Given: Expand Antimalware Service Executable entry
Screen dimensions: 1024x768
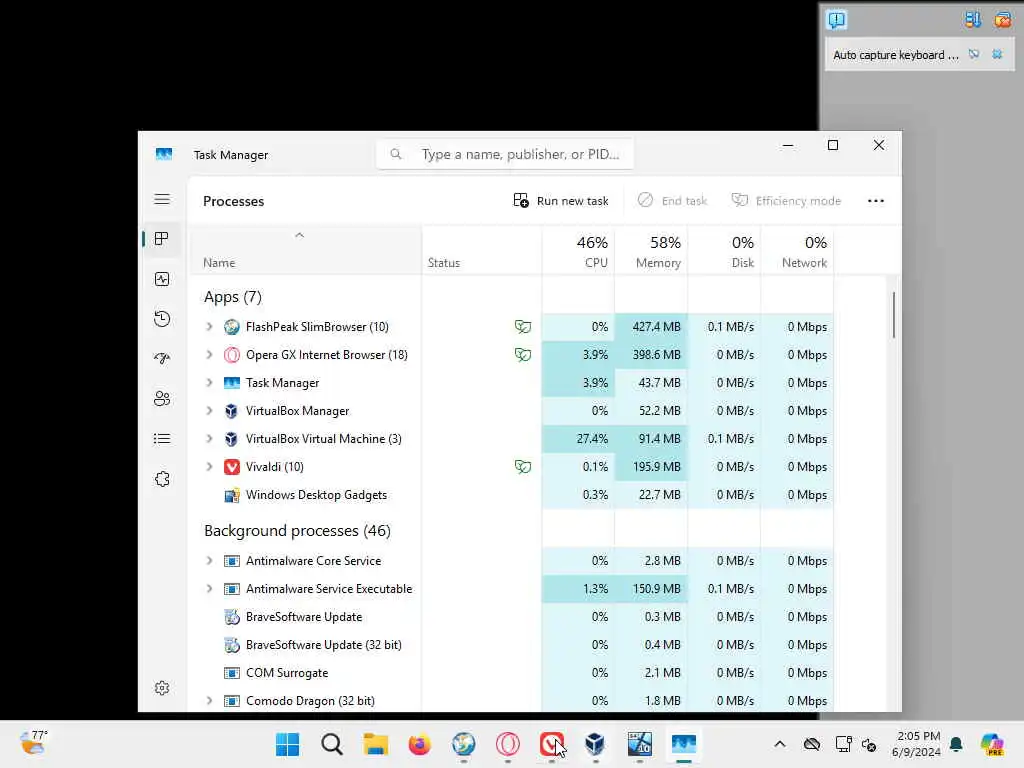Looking at the screenshot, I should point(209,588).
